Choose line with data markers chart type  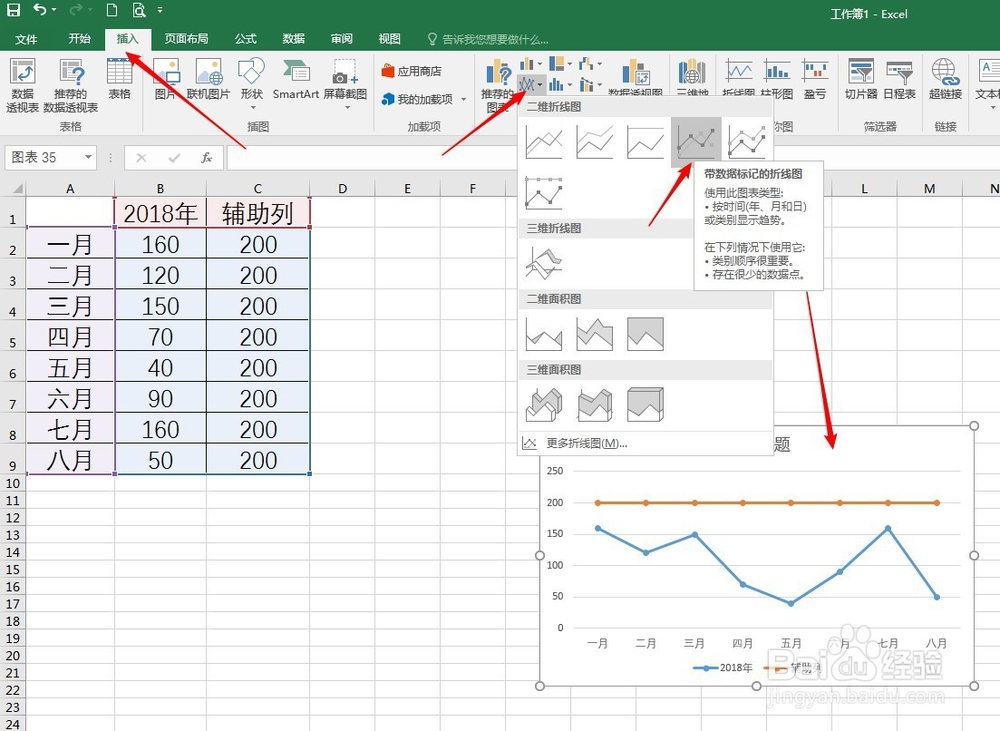click(x=696, y=142)
